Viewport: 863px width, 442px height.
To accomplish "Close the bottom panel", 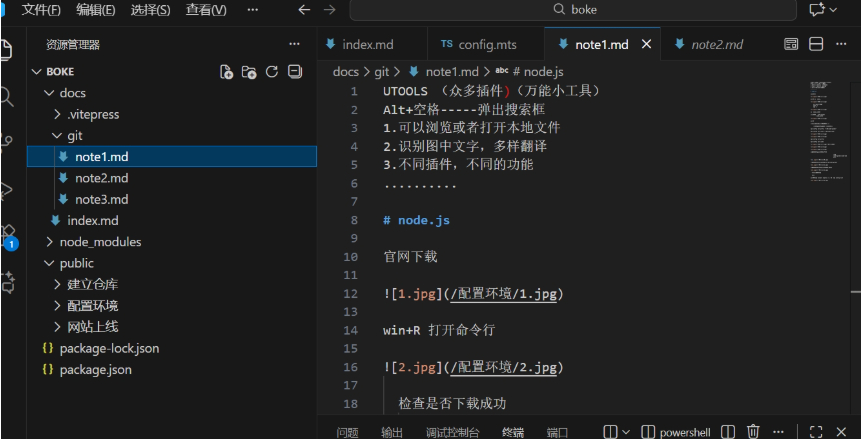I will tap(841, 432).
